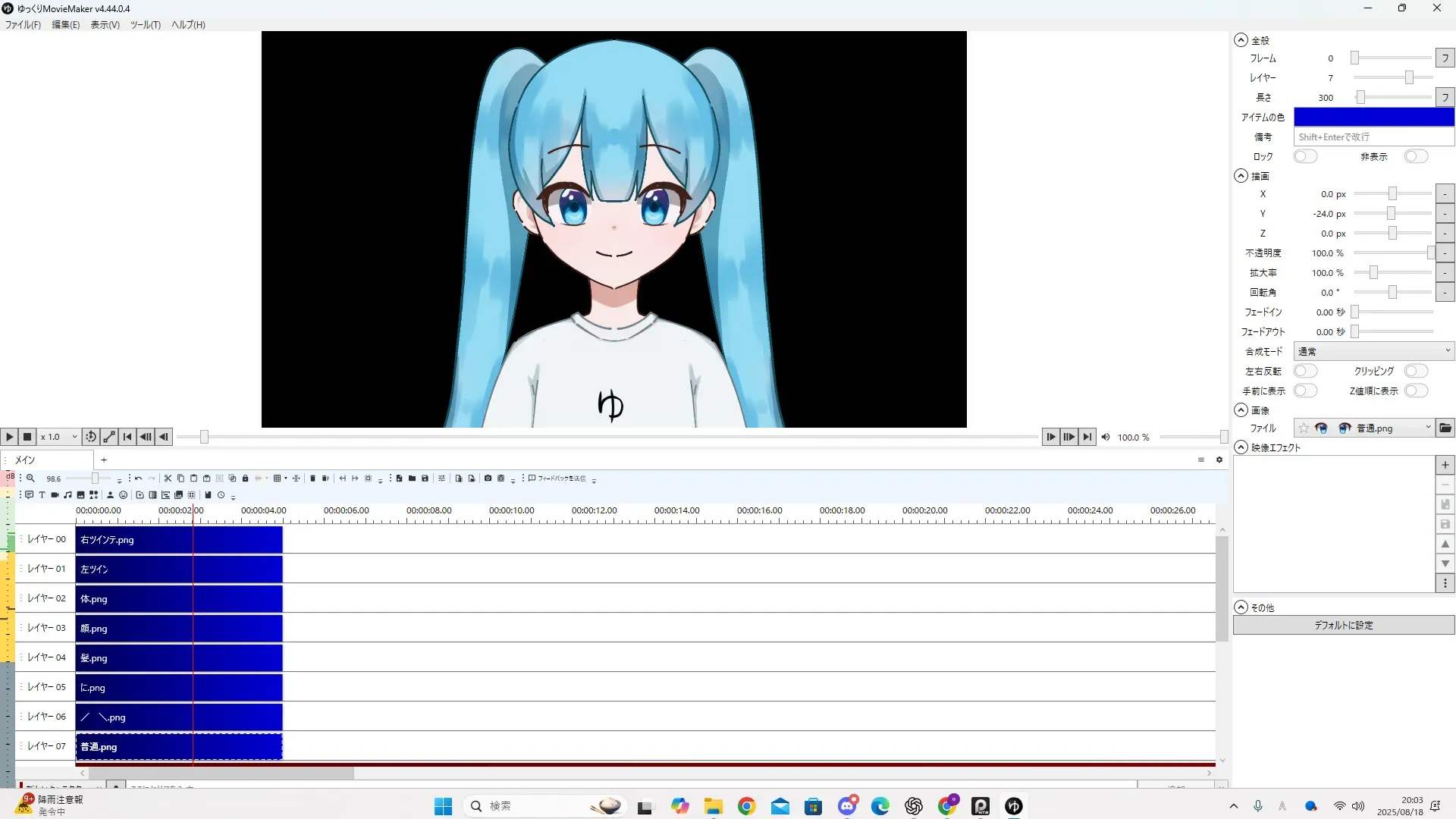Click the undo arrow icon

pos(138,479)
